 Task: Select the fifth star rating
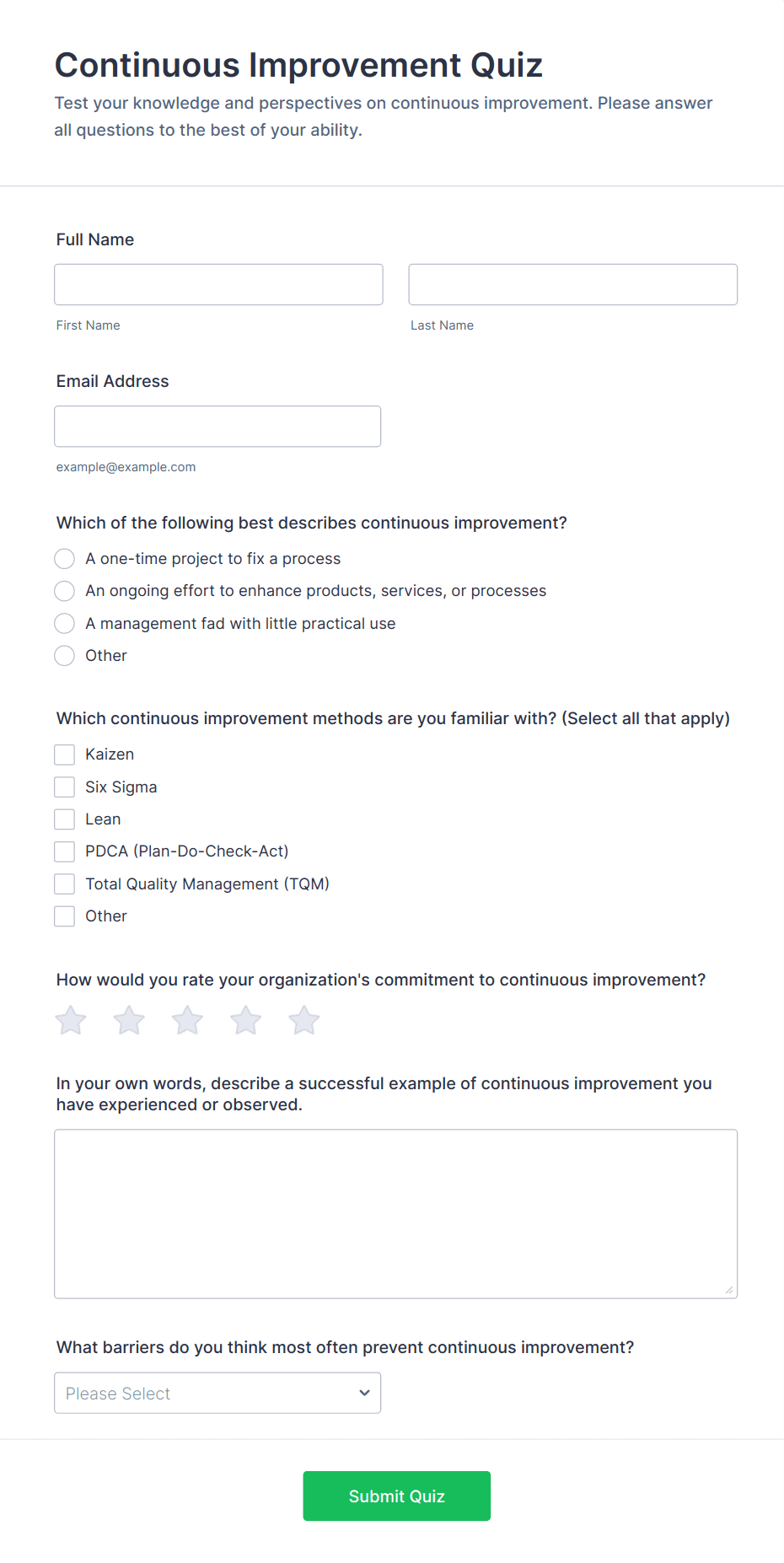(303, 1020)
